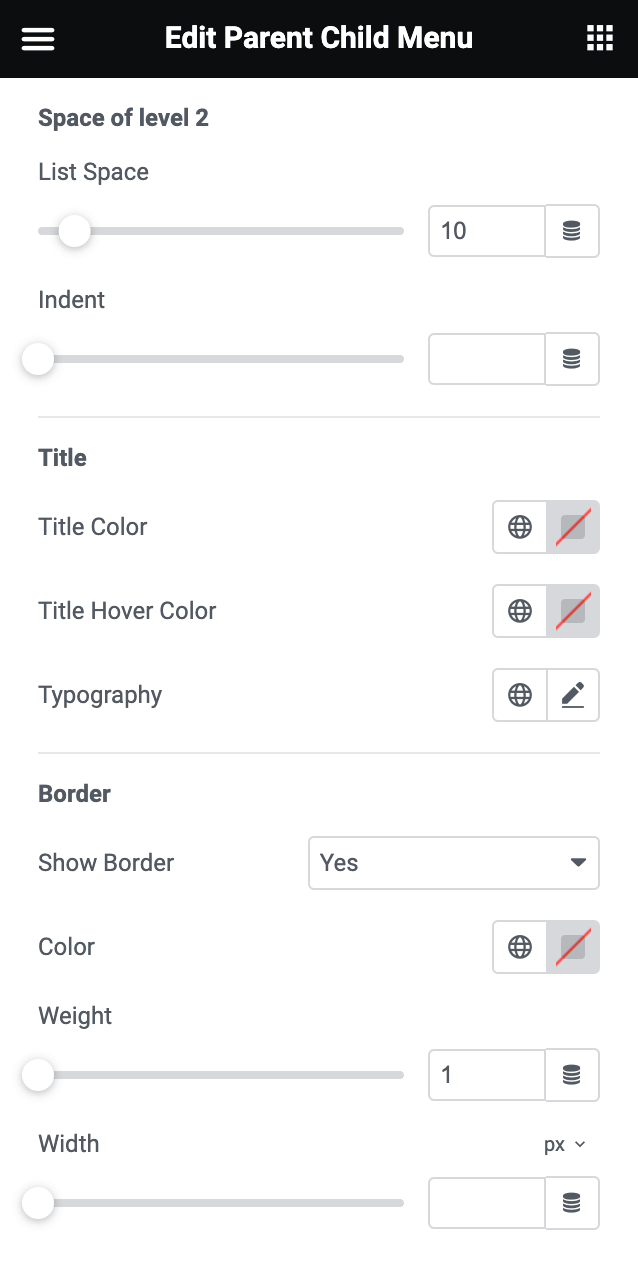Open the Show Border dropdown
Image resolution: width=638 pixels, height=1268 pixels.
point(453,863)
